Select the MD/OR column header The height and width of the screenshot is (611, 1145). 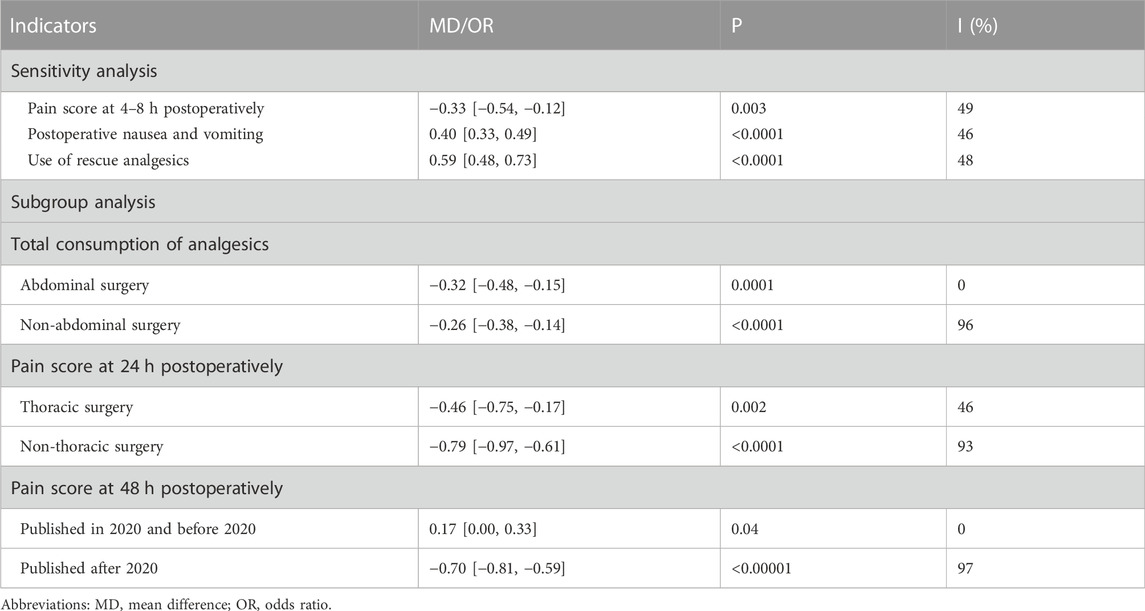(x=462, y=26)
